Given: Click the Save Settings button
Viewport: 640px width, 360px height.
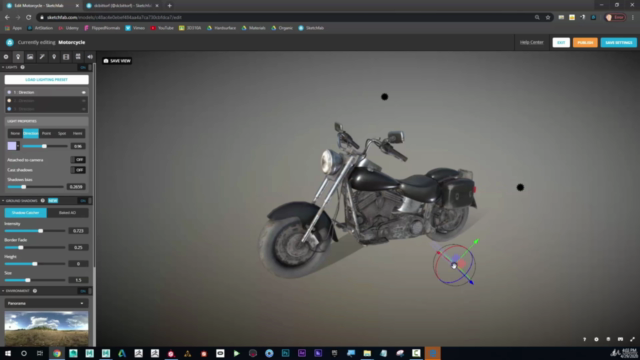Looking at the screenshot, I should (618, 42).
